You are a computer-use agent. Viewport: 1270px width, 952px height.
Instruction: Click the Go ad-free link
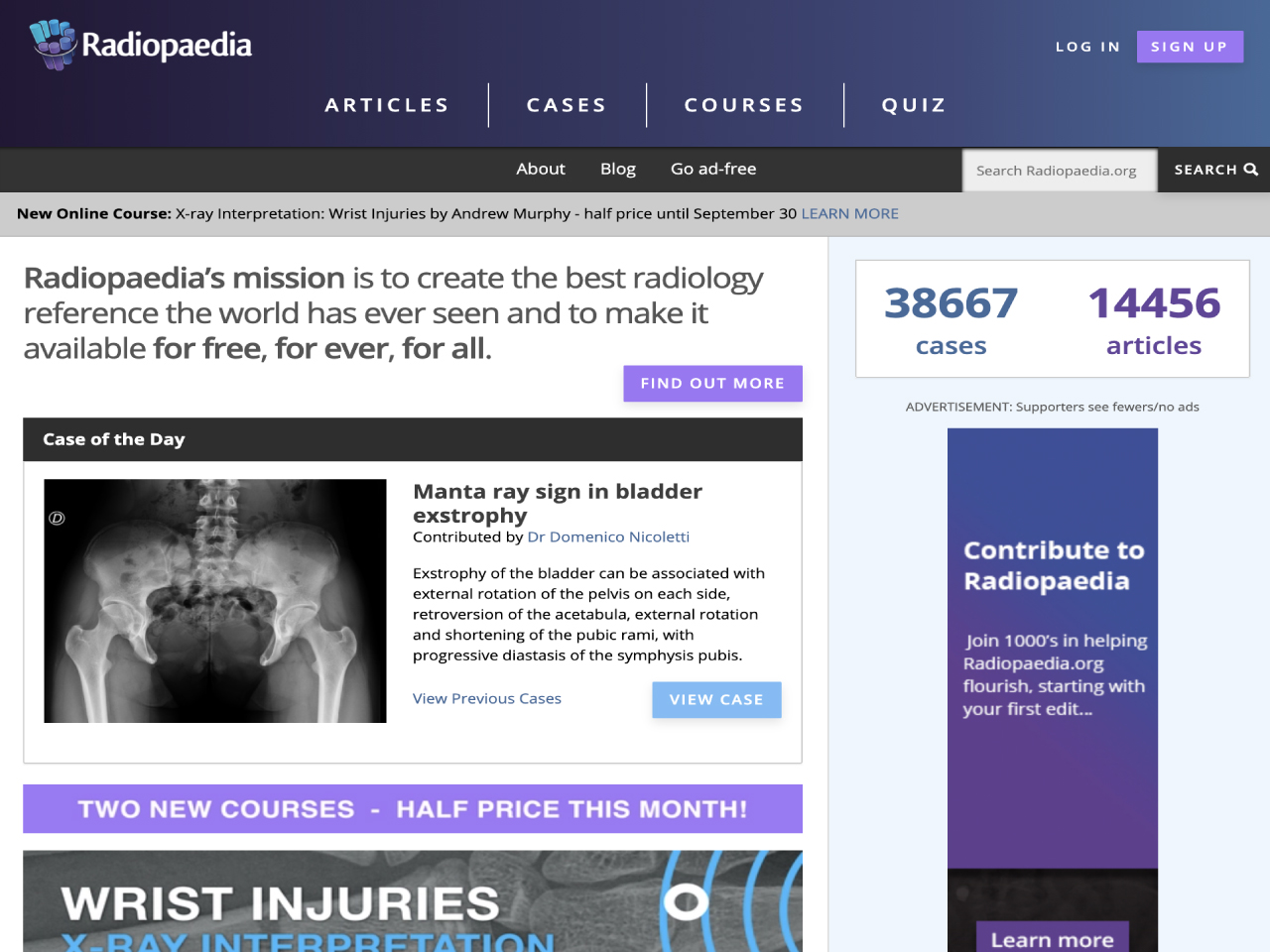[x=713, y=169]
